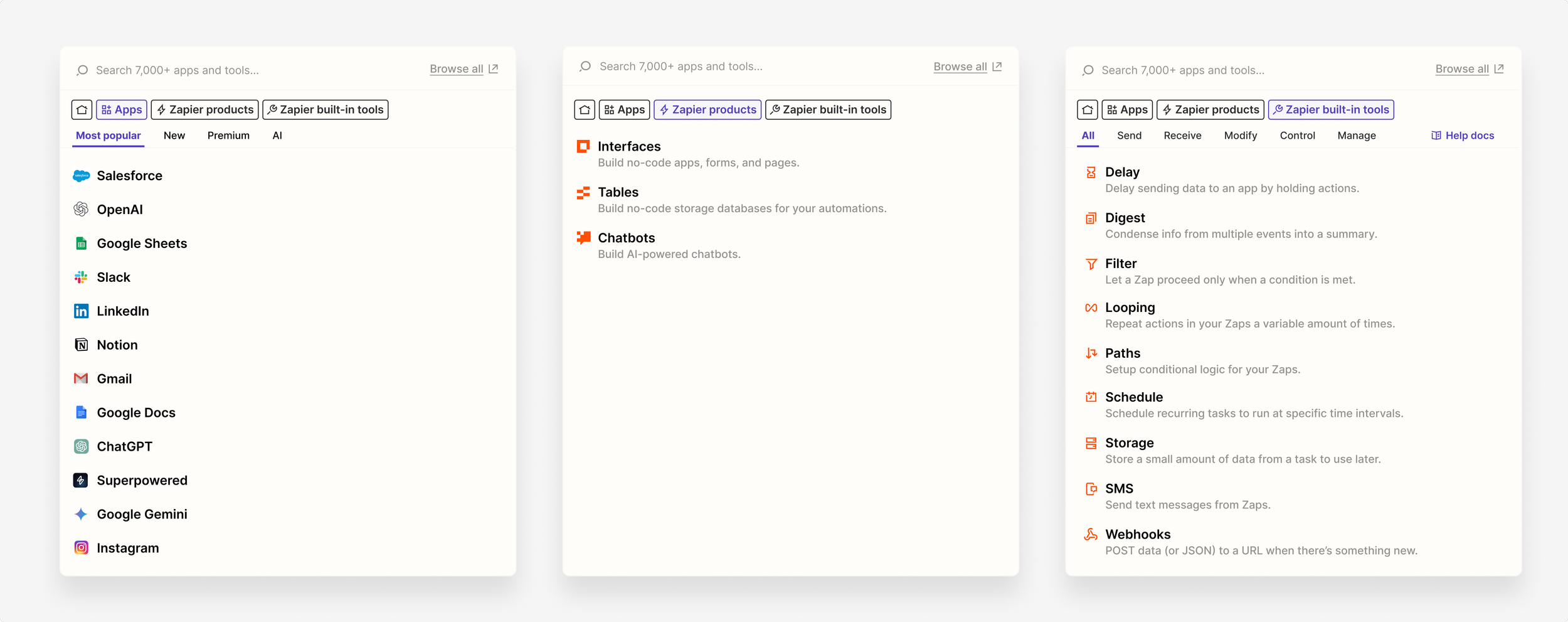Screen dimensions: 1568x622
Task: Click the Digest document icon
Action: click(1091, 218)
